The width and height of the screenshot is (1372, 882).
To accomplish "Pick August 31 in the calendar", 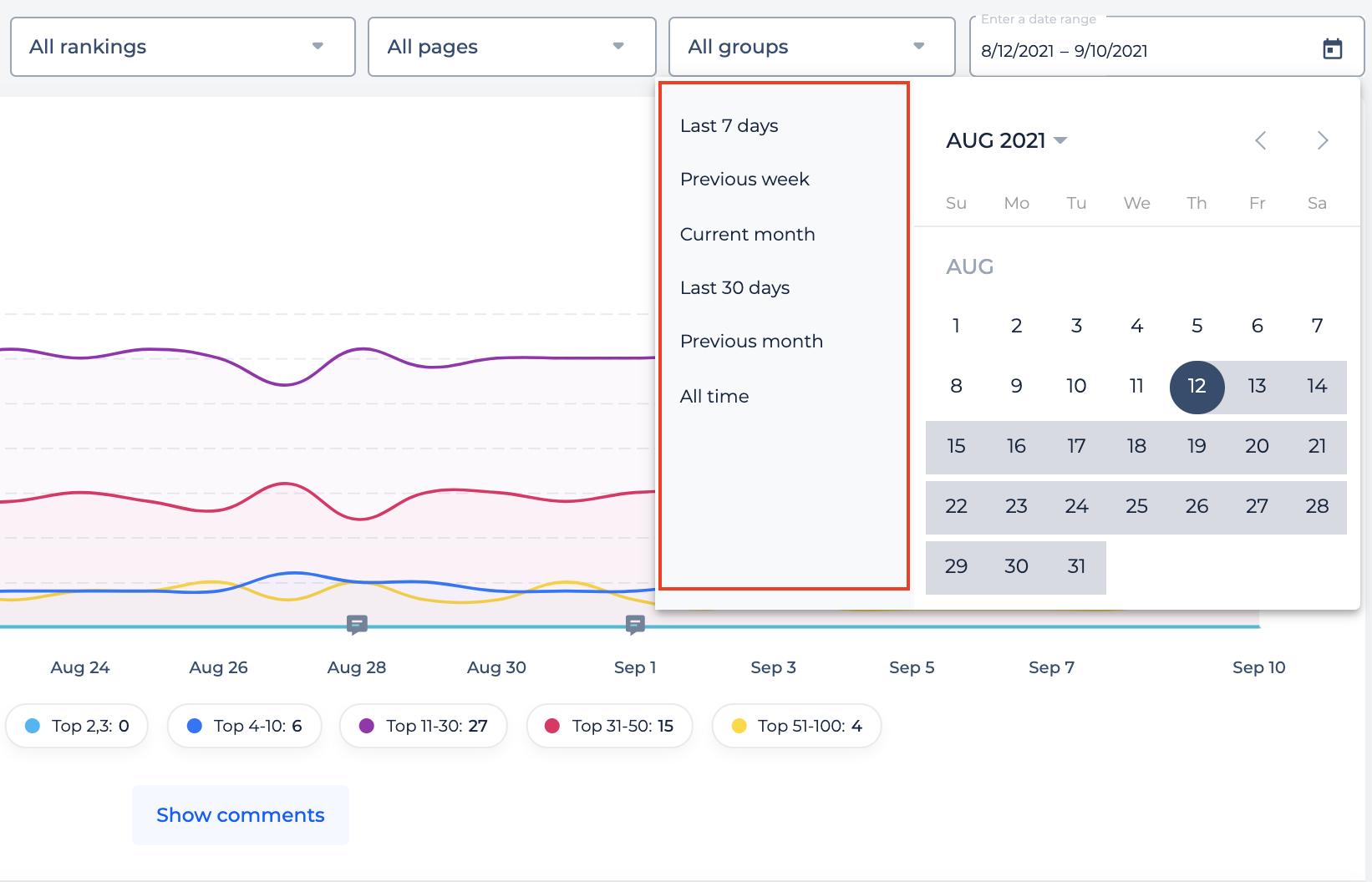I will click(x=1076, y=566).
